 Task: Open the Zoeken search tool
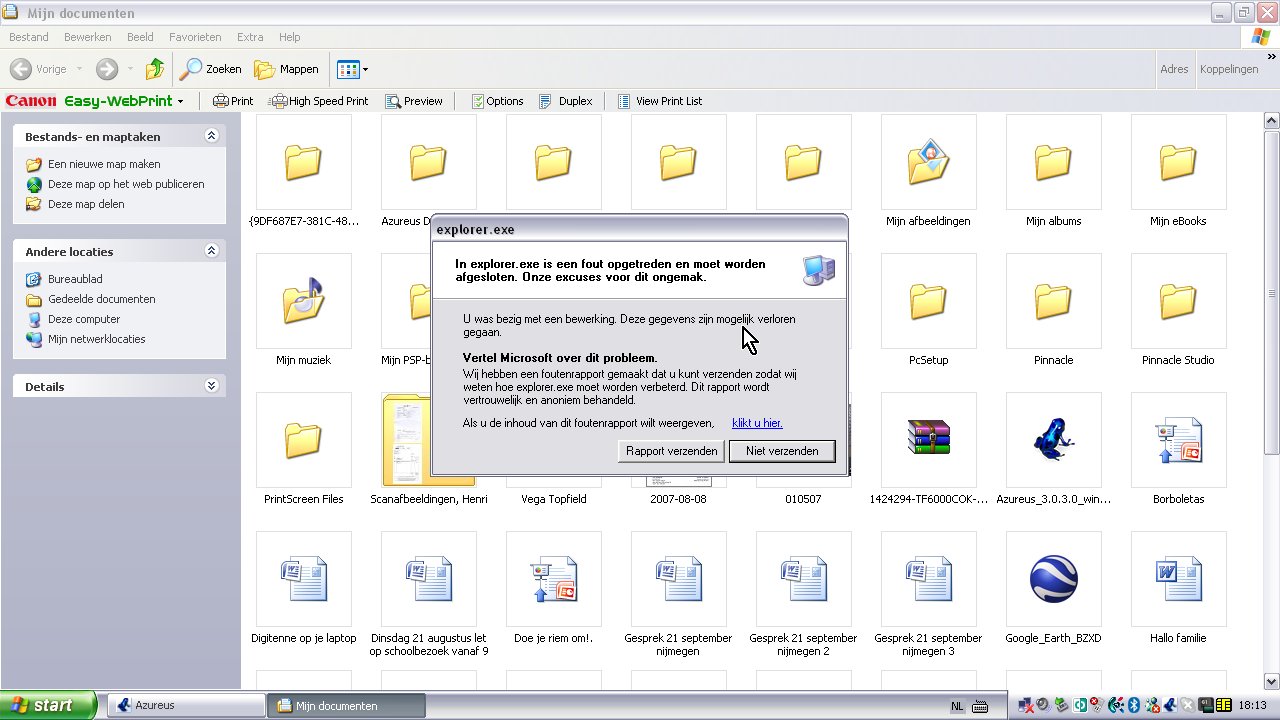point(211,69)
